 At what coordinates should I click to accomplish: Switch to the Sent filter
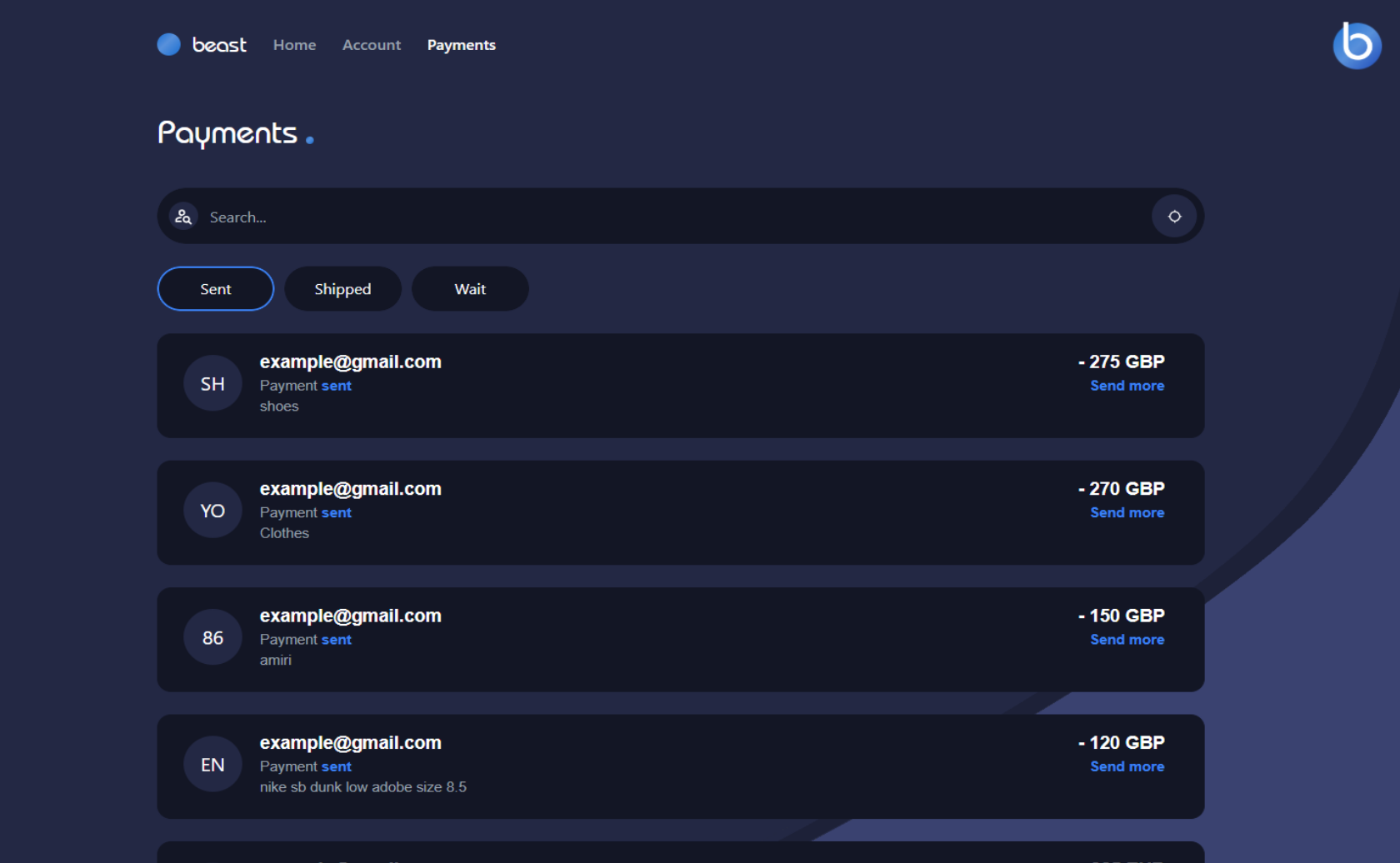coord(215,289)
